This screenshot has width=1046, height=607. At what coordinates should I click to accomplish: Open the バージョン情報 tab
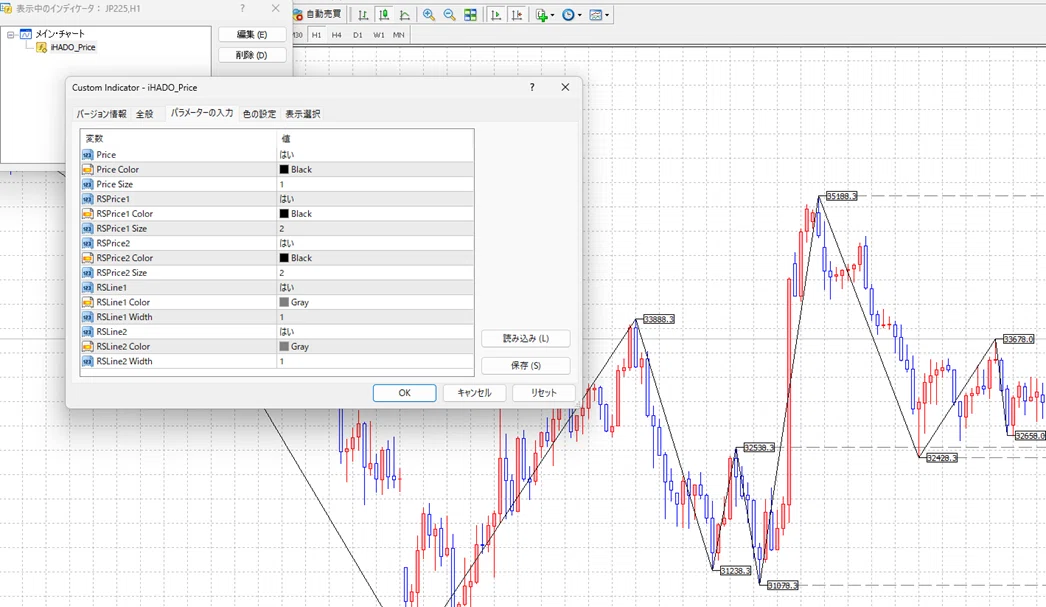101,114
